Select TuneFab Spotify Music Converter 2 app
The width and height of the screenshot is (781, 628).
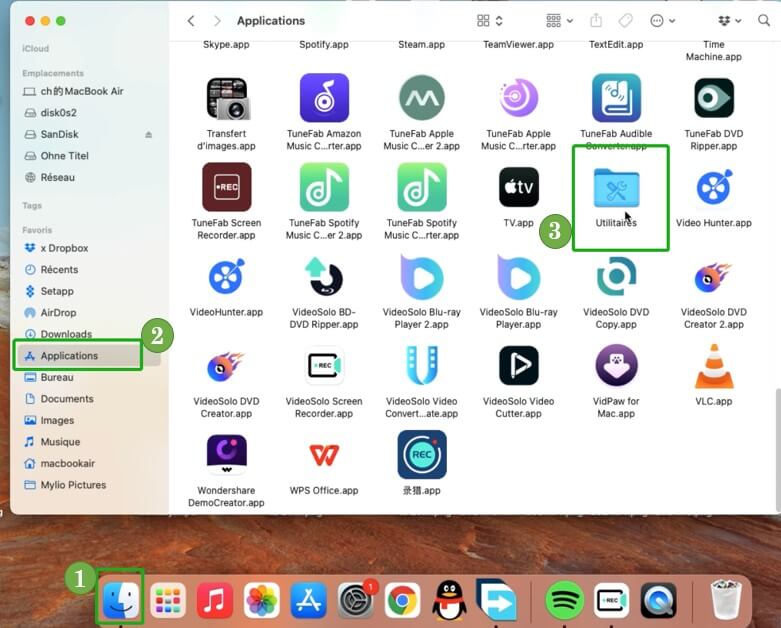click(324, 187)
